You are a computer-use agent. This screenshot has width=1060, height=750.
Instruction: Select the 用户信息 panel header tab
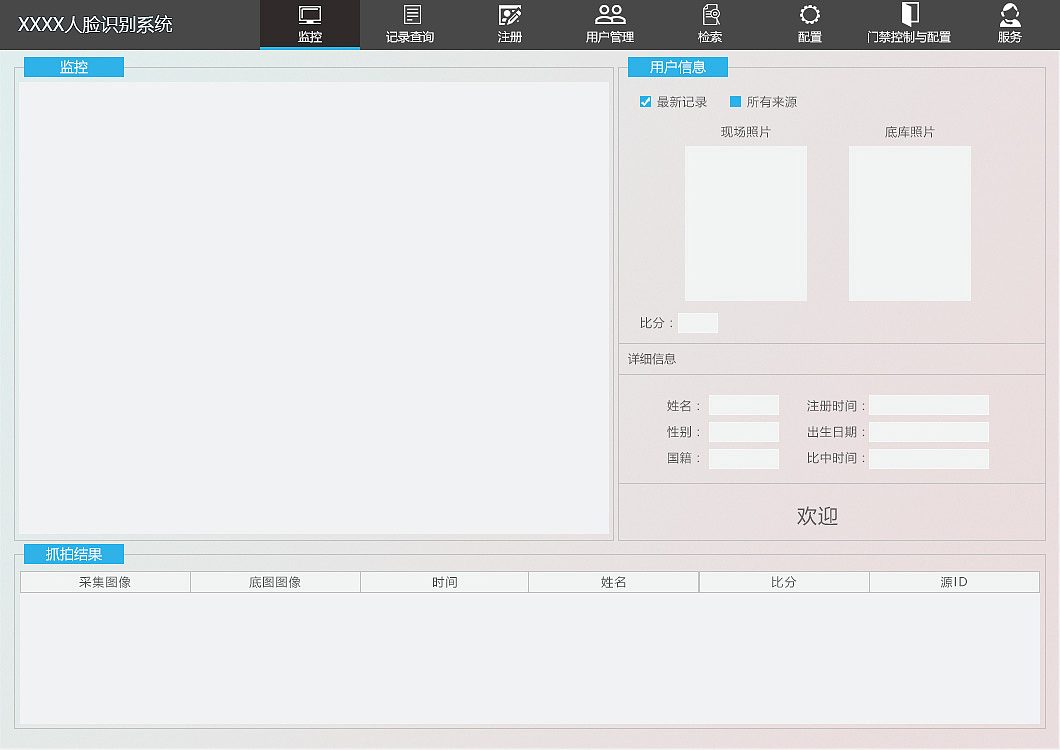[x=677, y=67]
